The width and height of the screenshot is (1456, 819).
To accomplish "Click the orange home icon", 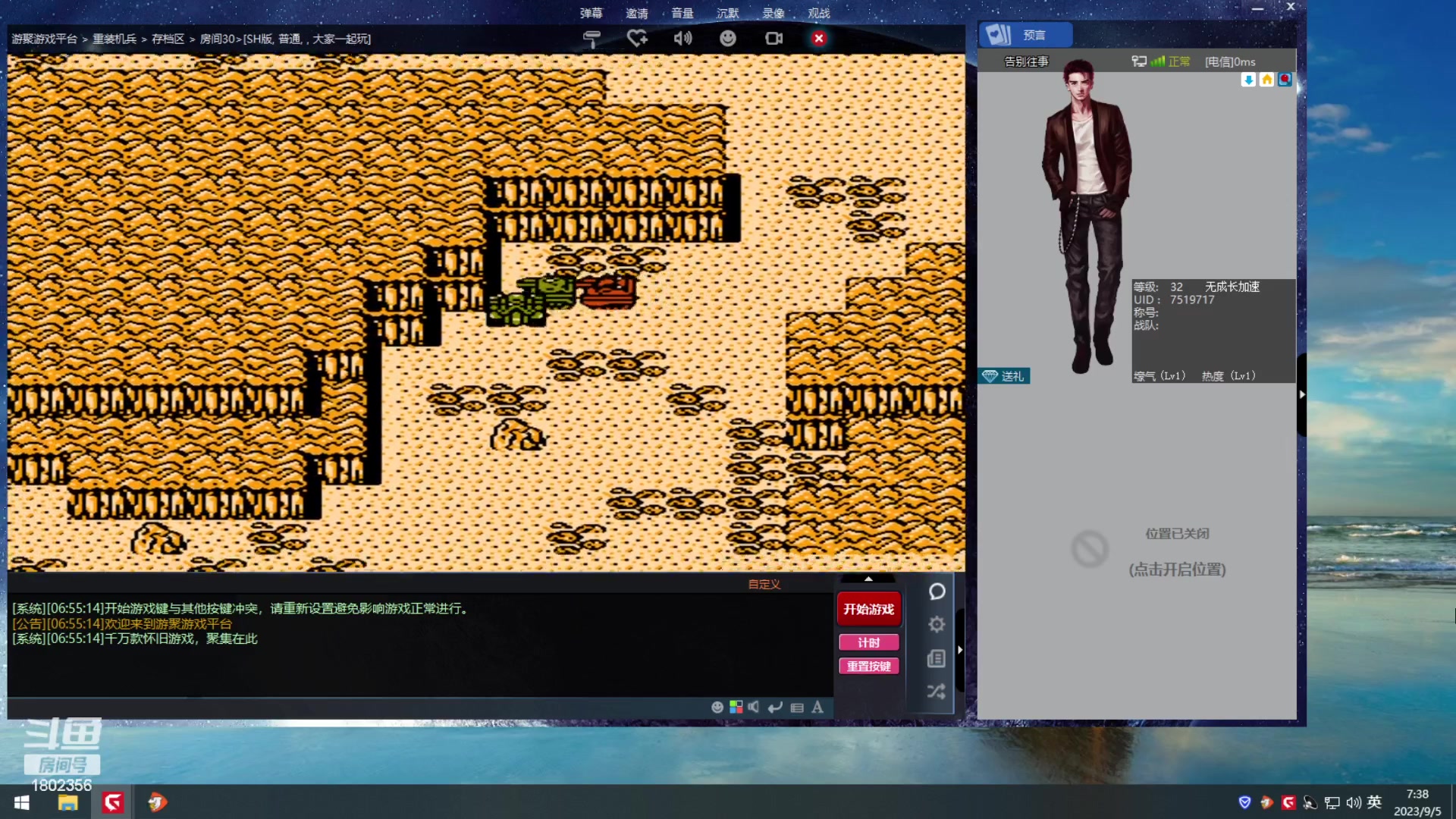I will click(1266, 80).
